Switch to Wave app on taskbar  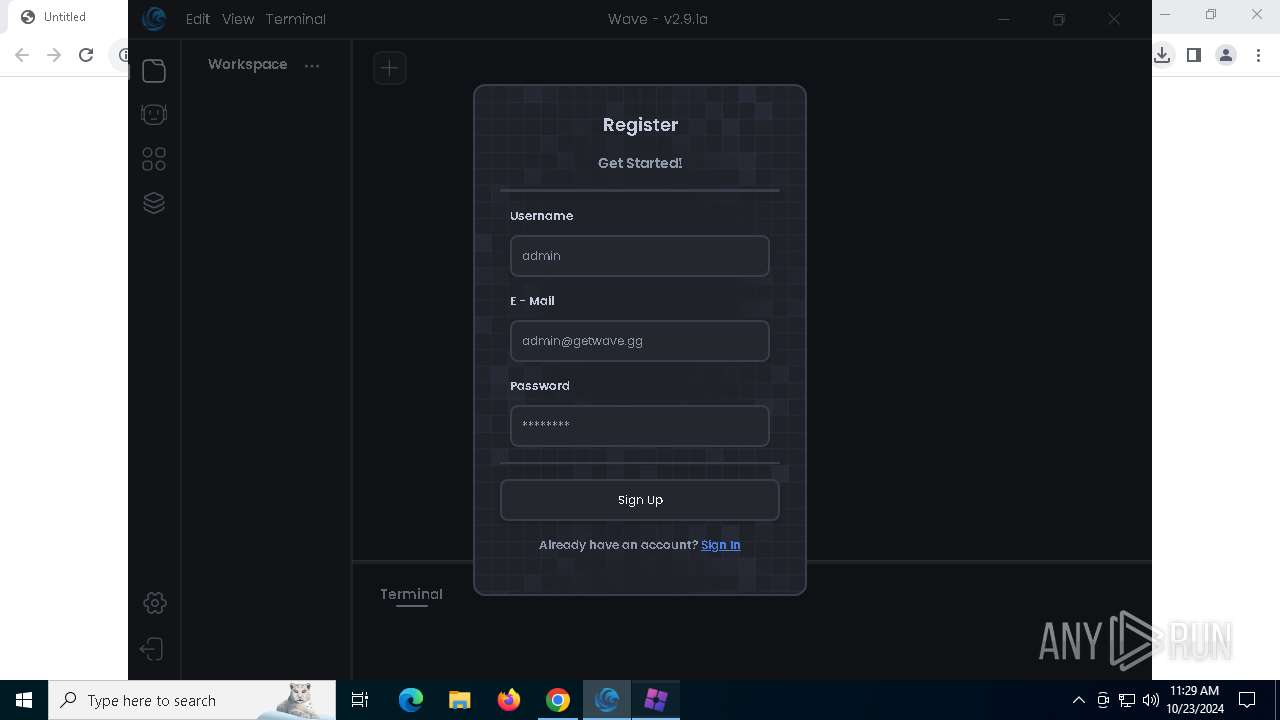click(x=607, y=700)
